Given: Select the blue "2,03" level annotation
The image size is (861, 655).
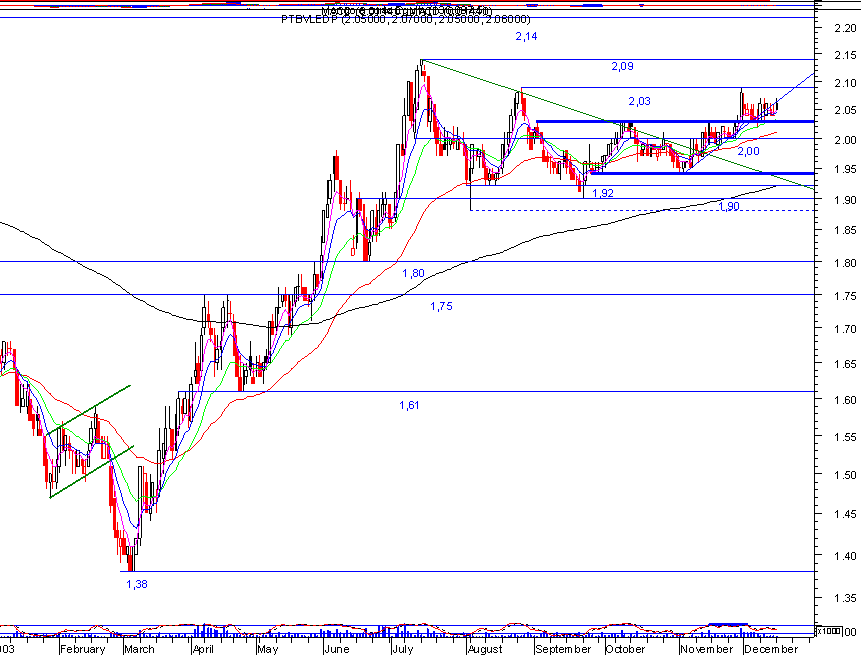Looking at the screenshot, I should coord(639,101).
